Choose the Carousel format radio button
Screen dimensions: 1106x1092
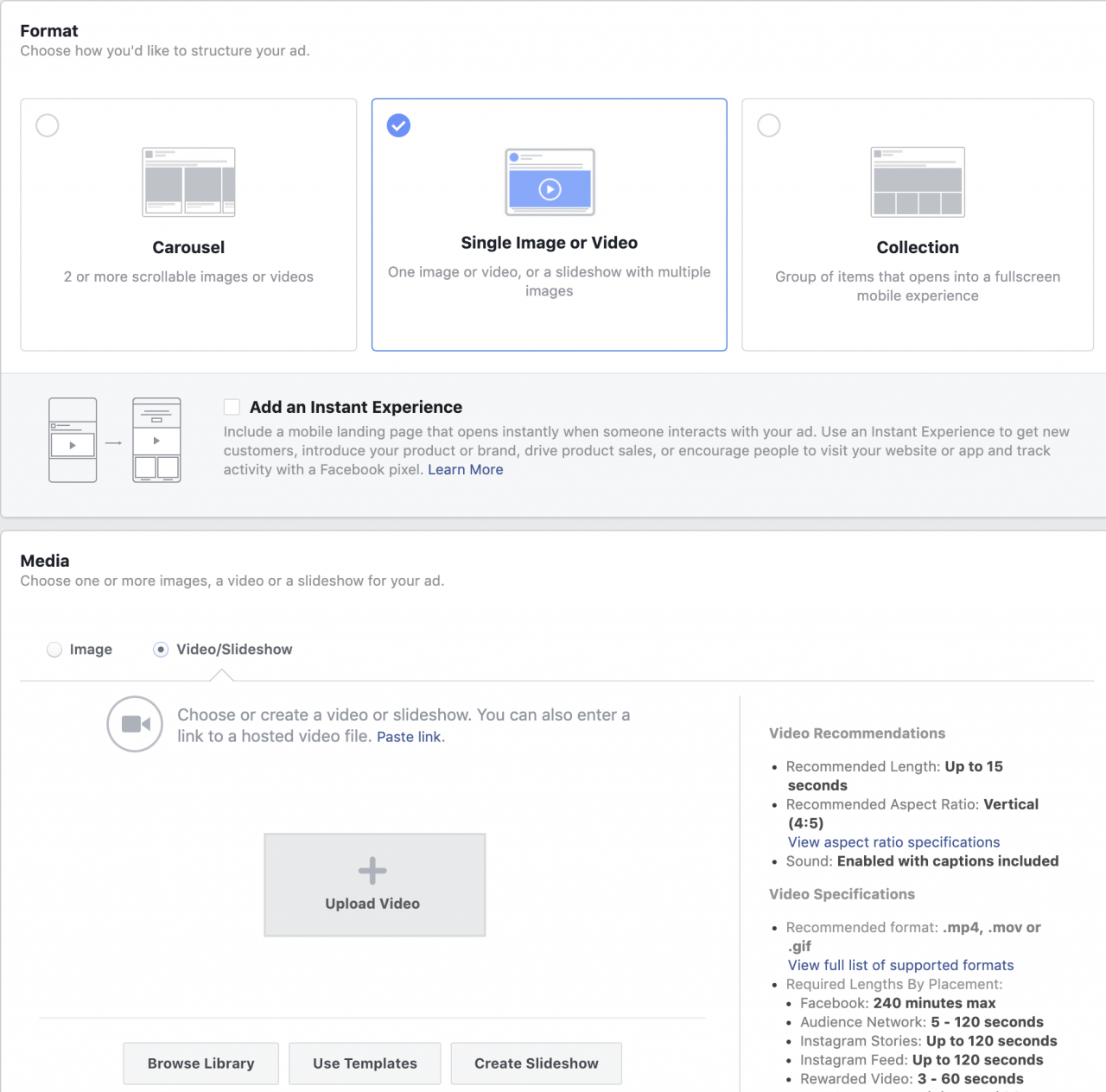coord(48,125)
